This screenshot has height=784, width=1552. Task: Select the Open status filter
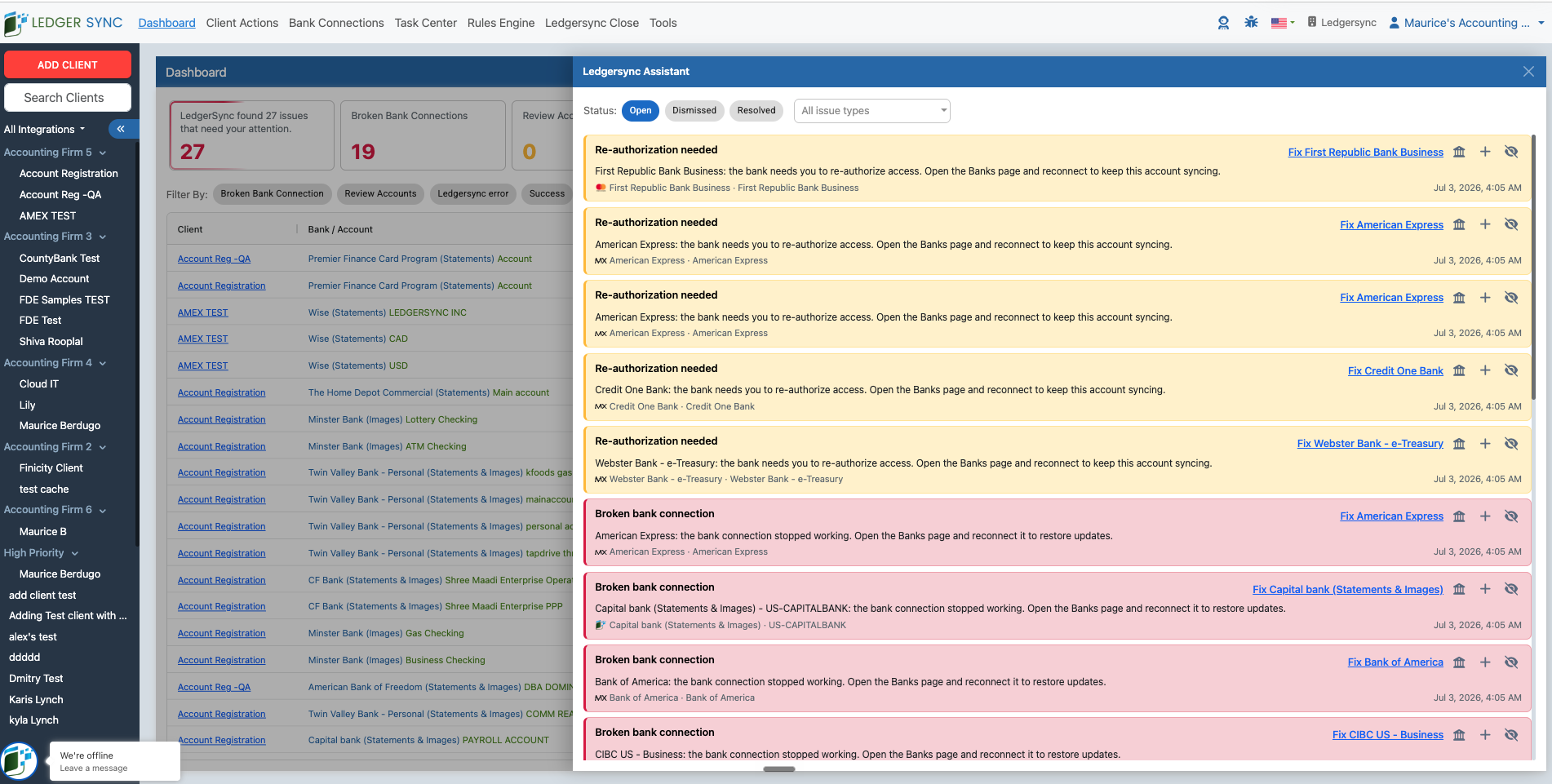[x=641, y=111]
